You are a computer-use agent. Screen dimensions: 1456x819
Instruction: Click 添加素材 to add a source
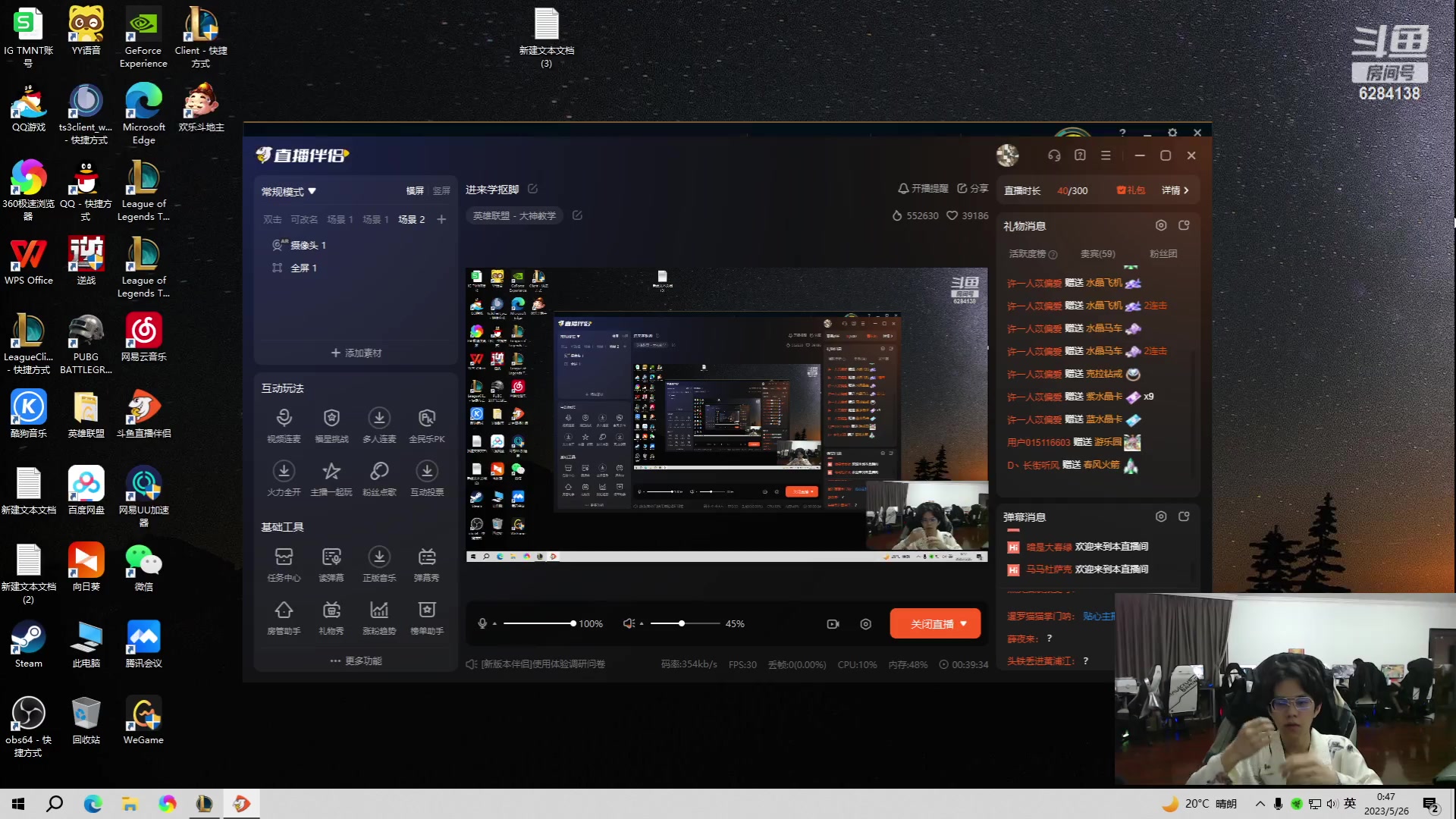click(356, 353)
